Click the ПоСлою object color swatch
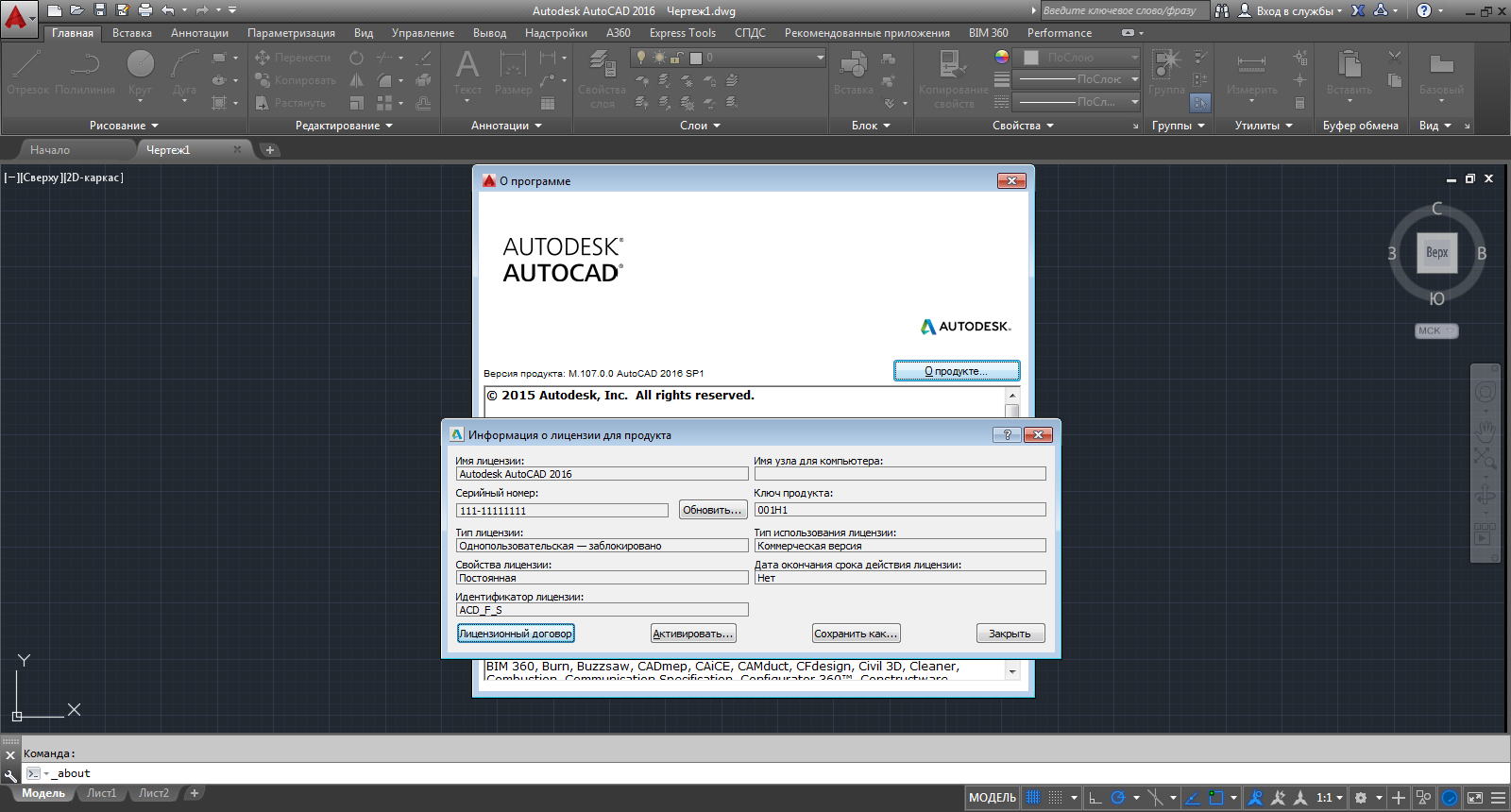The image size is (1511, 812). click(1031, 58)
